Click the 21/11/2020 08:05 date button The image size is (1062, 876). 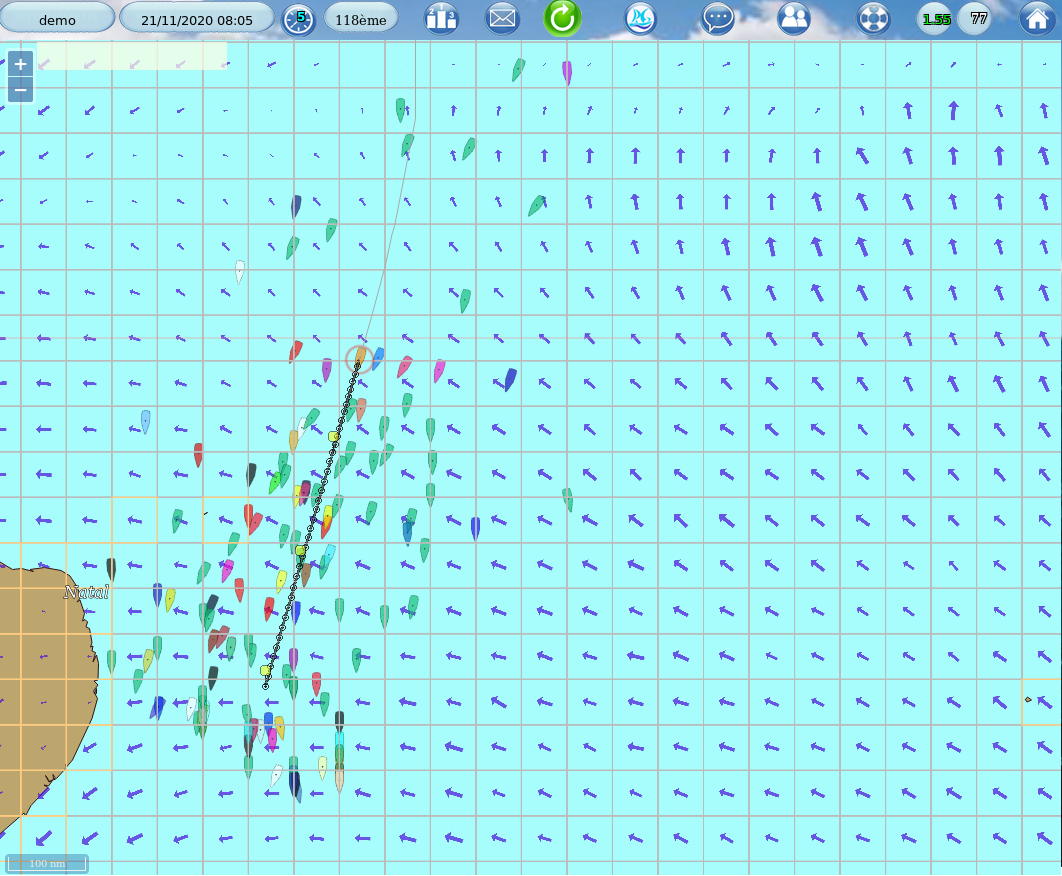pos(196,19)
